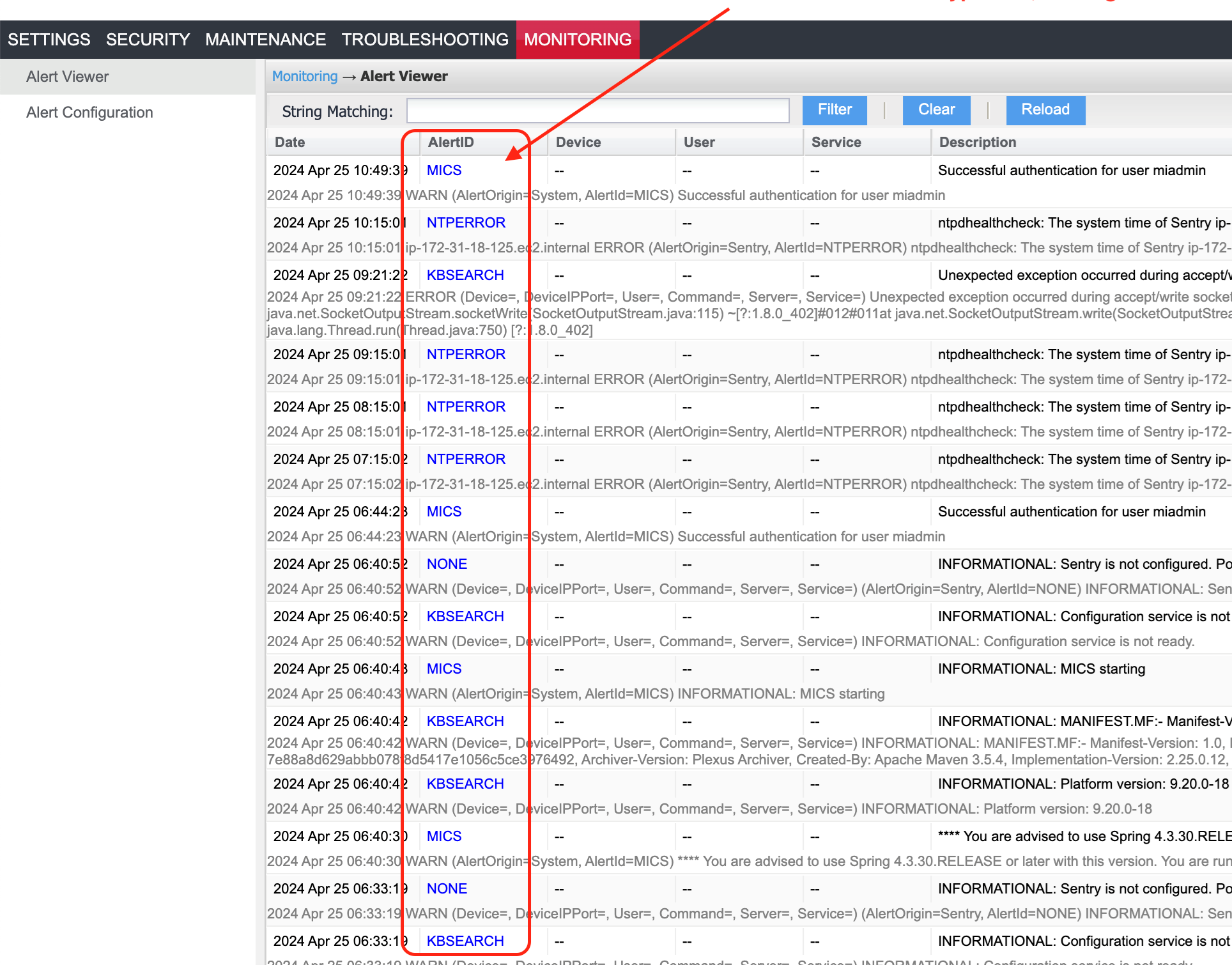Click the Description column header

click(x=977, y=143)
